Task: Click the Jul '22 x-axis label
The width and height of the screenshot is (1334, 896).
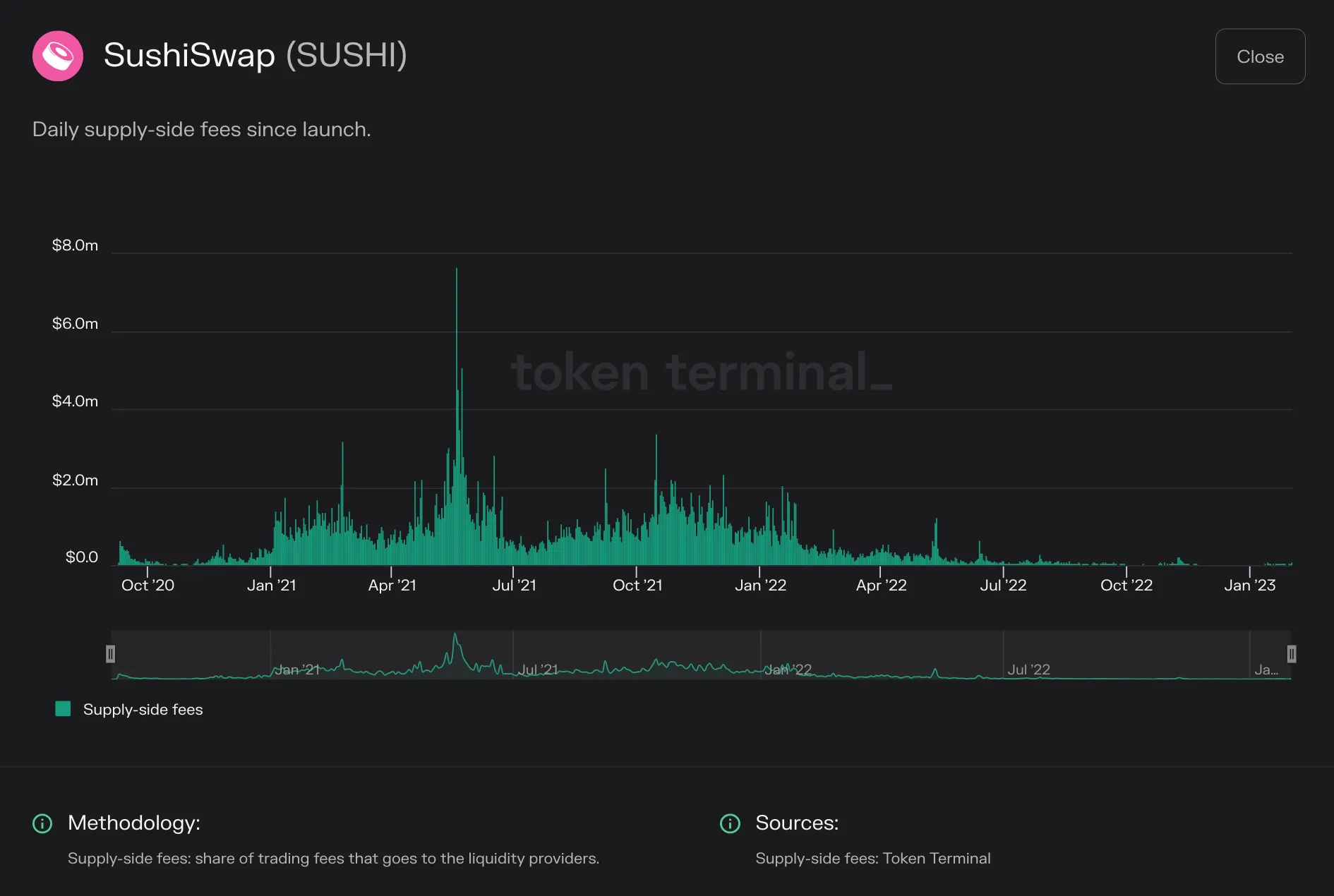Action: tap(1003, 585)
